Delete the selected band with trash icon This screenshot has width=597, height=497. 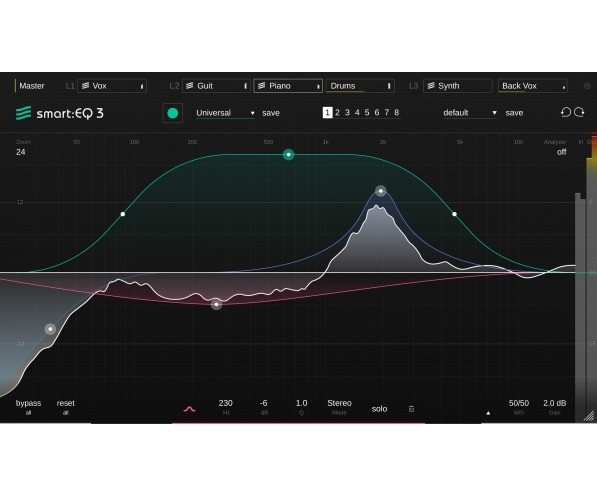[x=411, y=409]
